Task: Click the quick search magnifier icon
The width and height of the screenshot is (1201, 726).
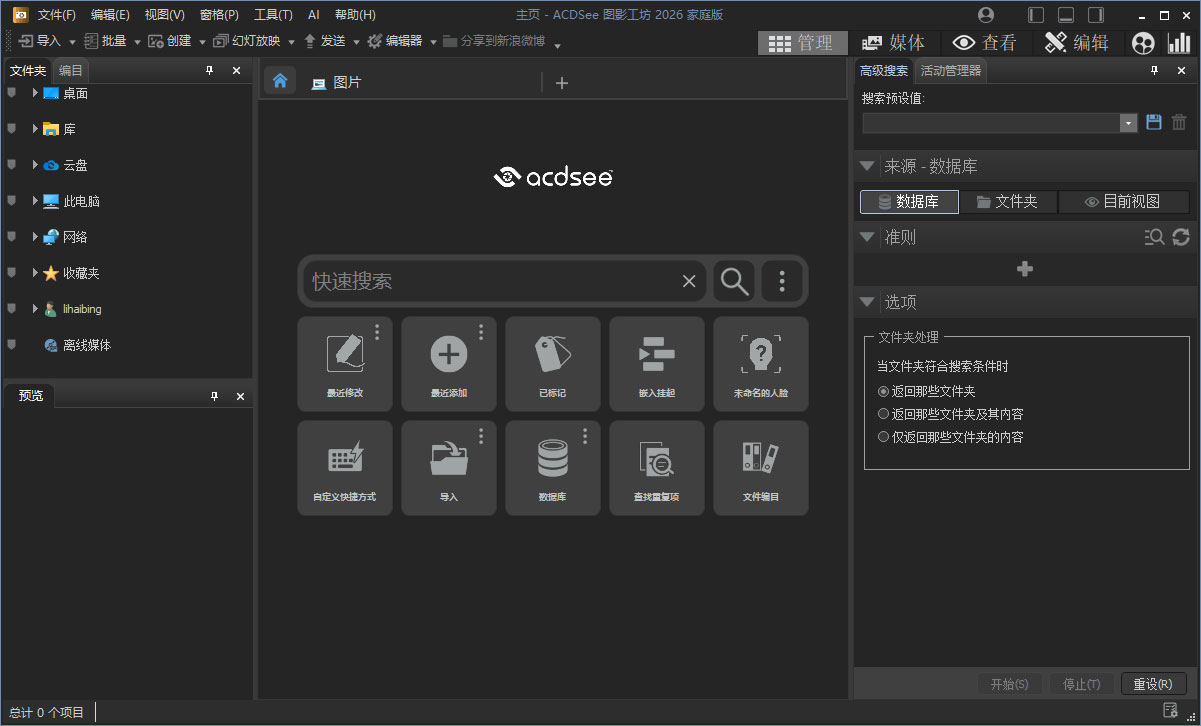Action: click(734, 281)
